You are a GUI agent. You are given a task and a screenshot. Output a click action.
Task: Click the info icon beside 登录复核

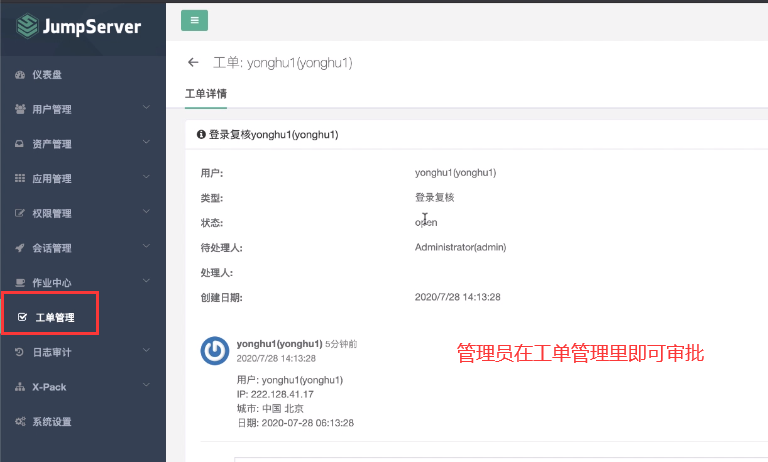coord(201,134)
